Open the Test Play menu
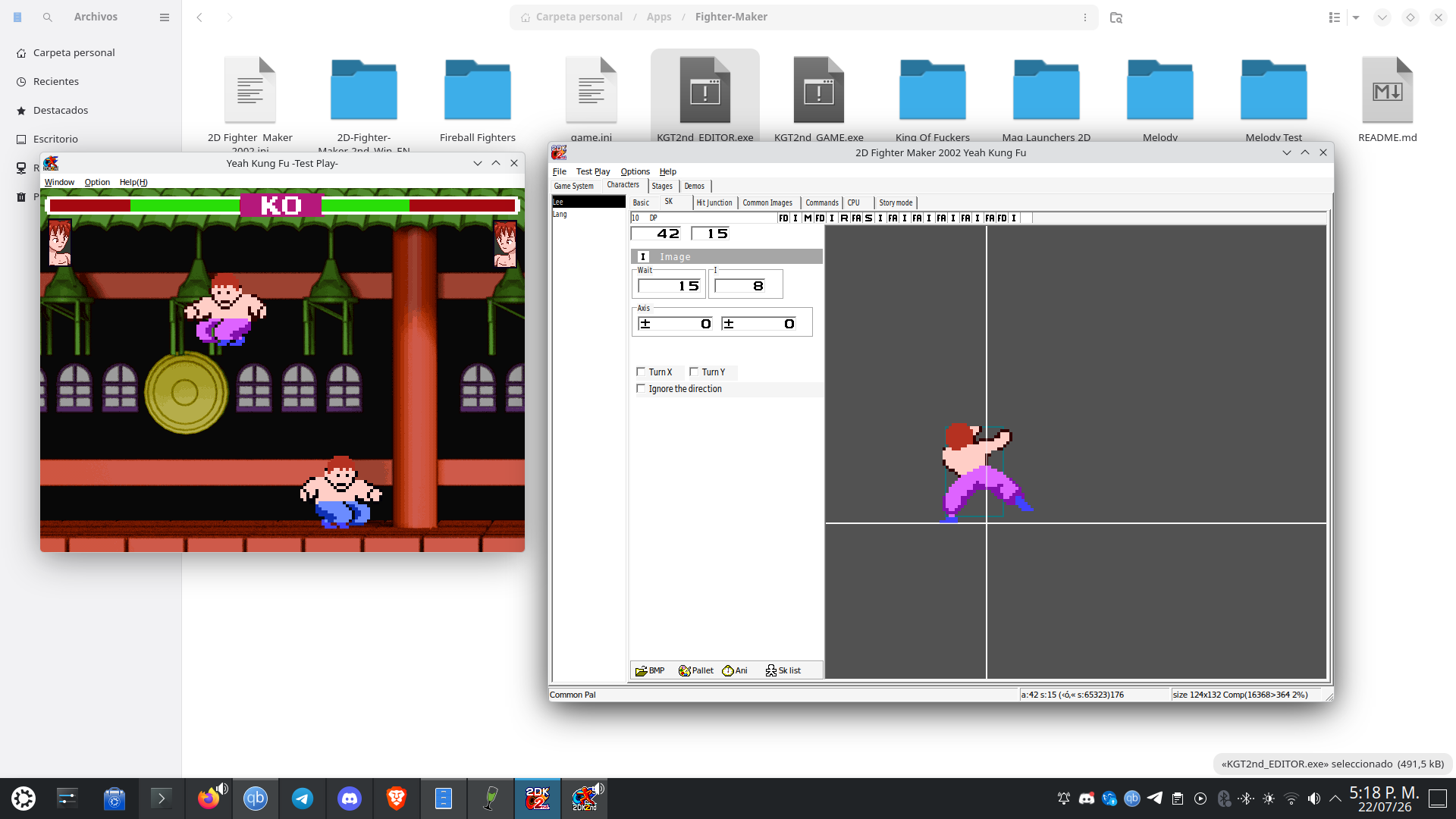 click(x=593, y=171)
